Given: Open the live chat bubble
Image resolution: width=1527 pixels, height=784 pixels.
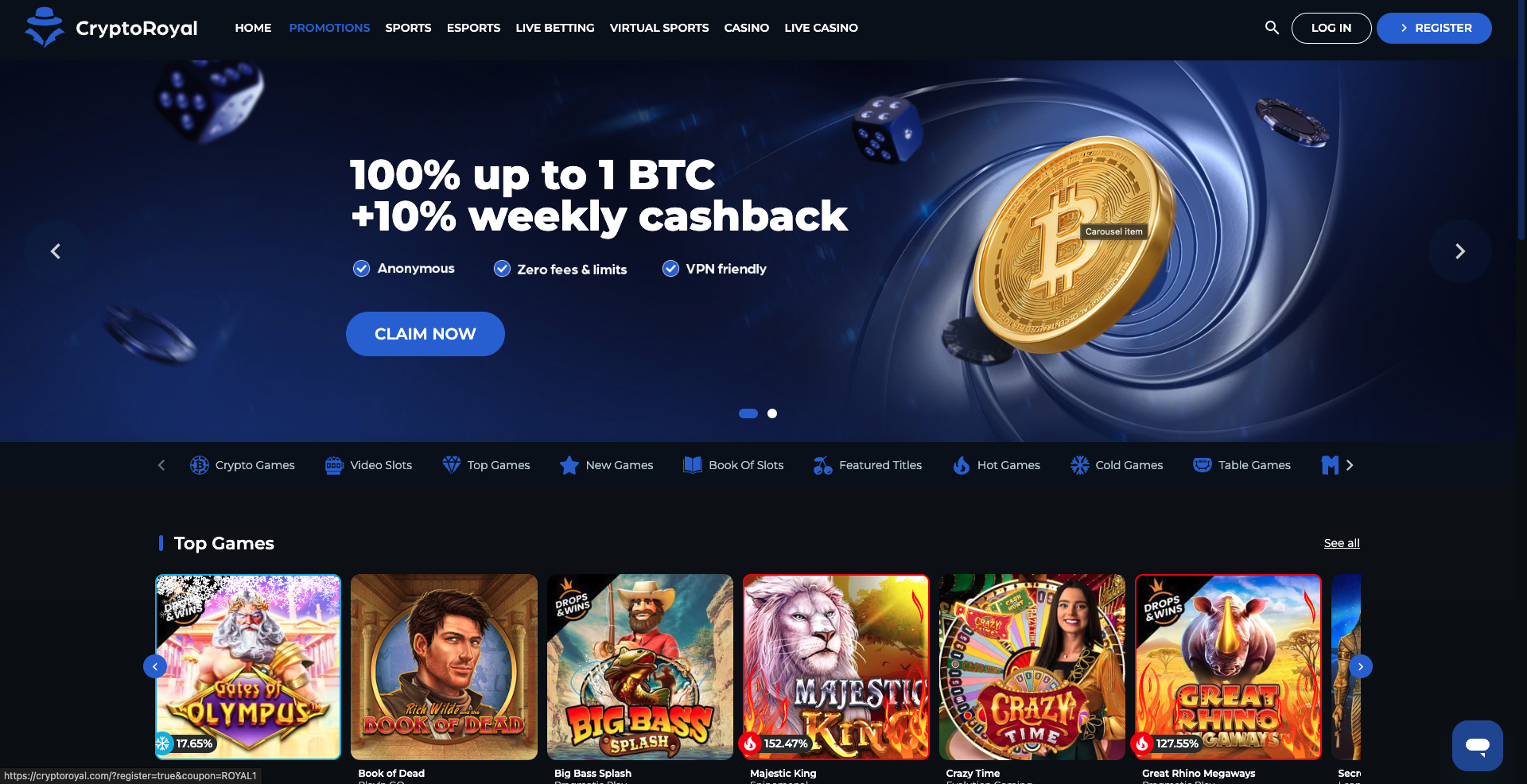Looking at the screenshot, I should (x=1477, y=746).
